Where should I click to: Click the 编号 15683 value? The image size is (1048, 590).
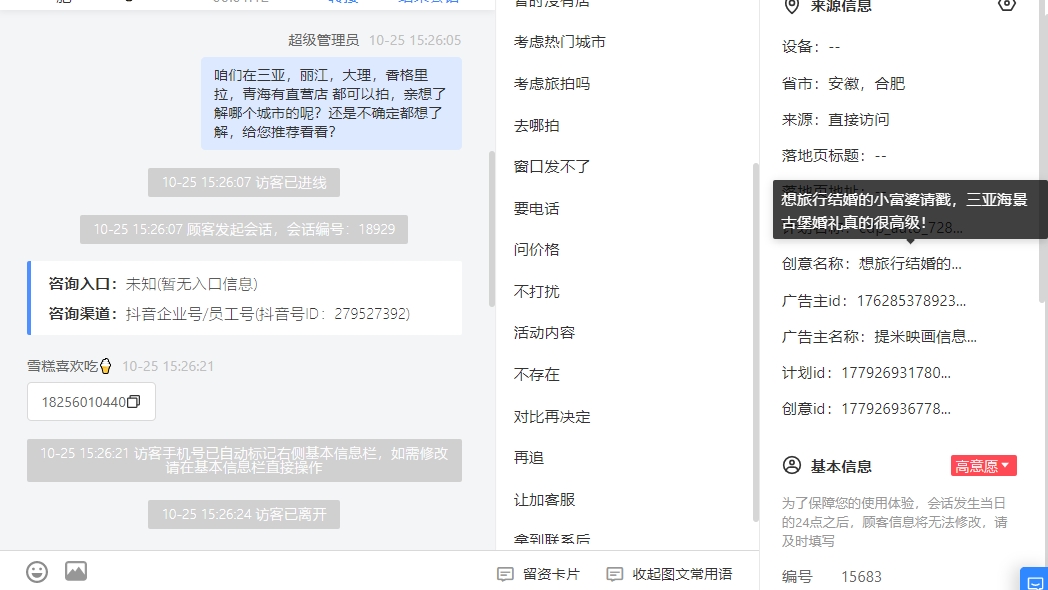click(861, 577)
